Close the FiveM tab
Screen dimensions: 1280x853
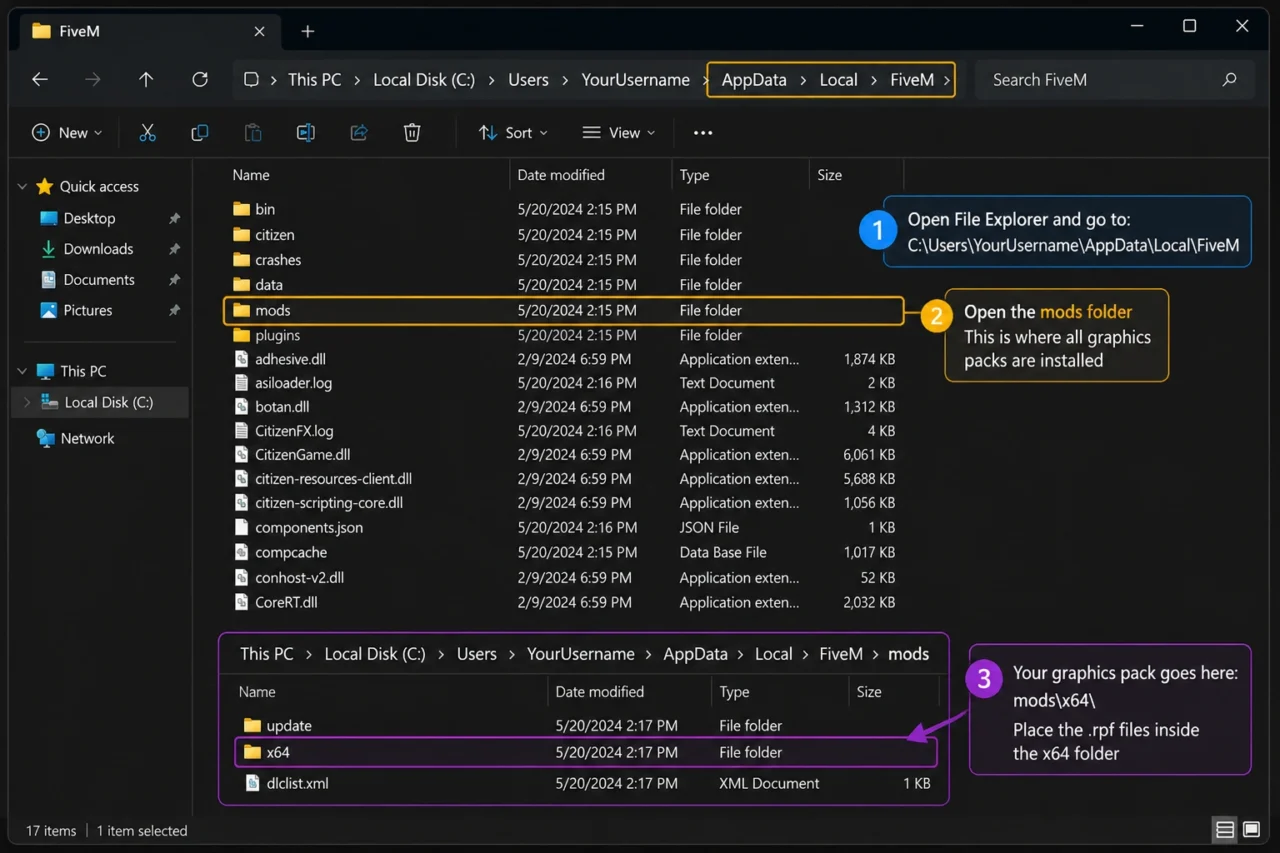click(259, 31)
